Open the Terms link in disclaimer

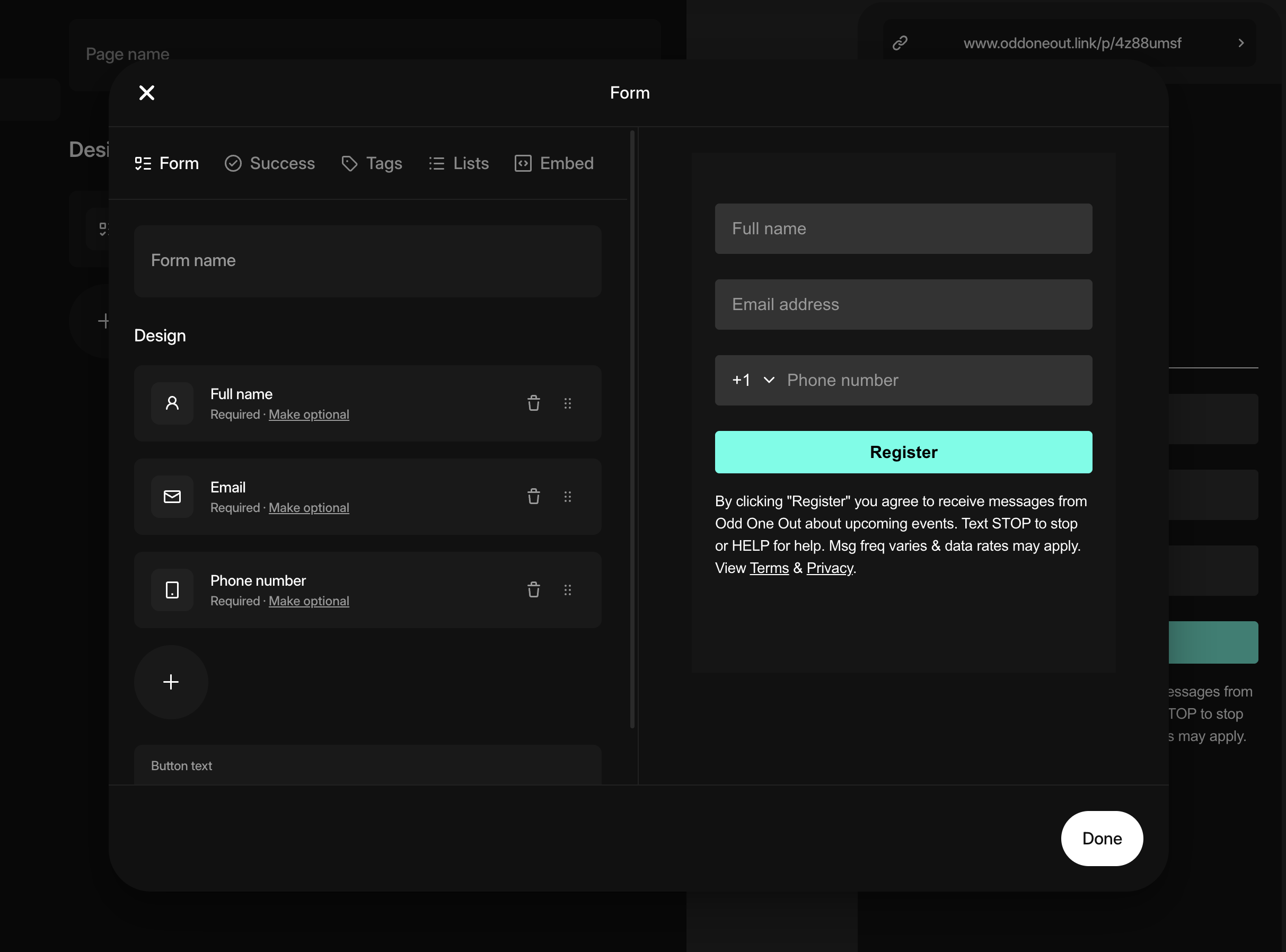click(x=769, y=568)
